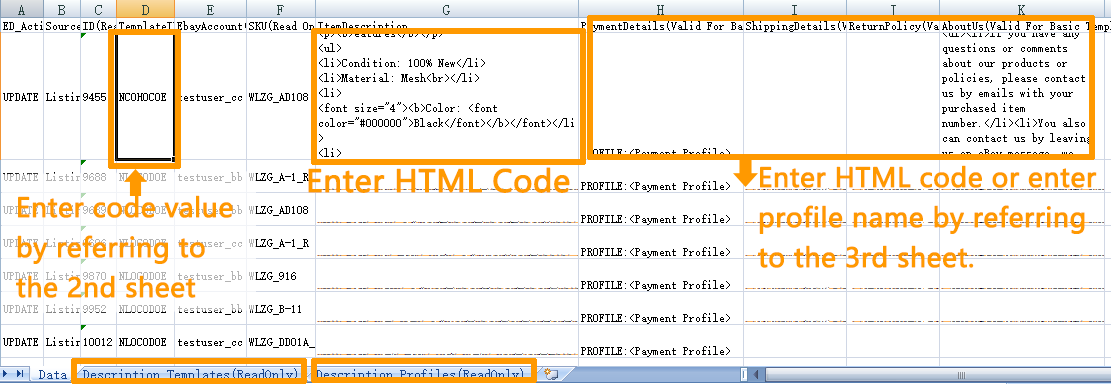Click the AboutUs HTML text cell in column K
This screenshot has width=1111, height=384.
(x=1021, y=96)
